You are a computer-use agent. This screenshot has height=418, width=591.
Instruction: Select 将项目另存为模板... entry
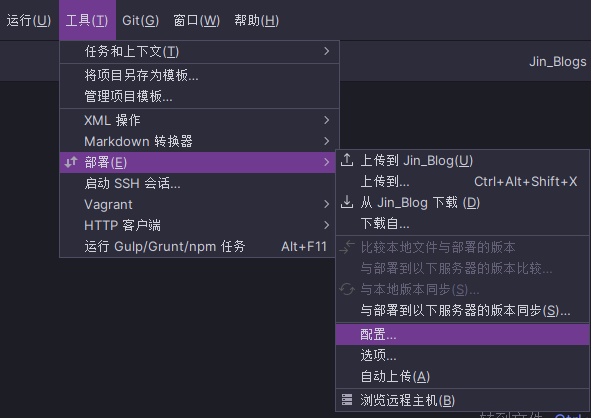click(200, 75)
